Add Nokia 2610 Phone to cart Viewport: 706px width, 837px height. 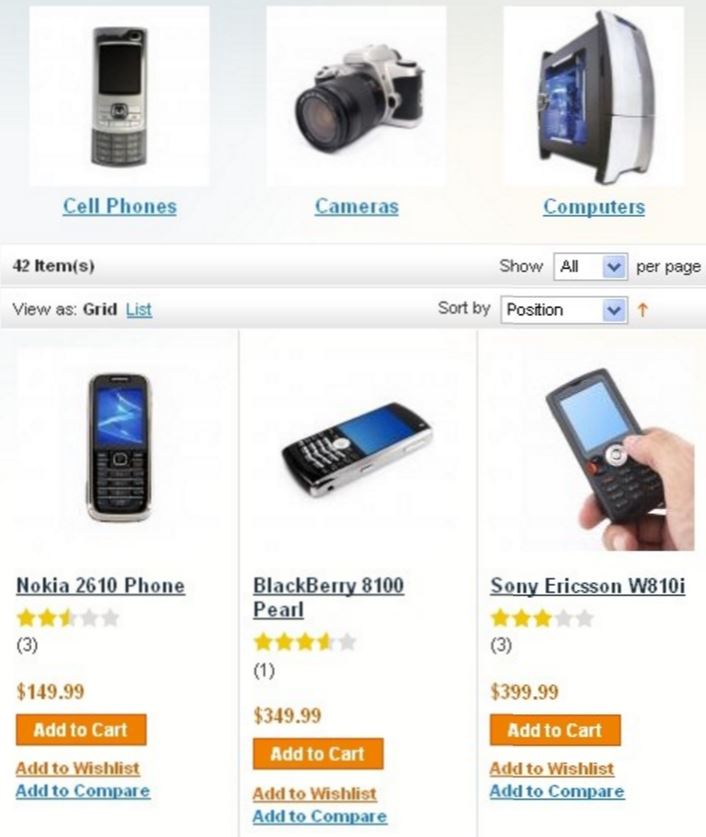click(81, 730)
